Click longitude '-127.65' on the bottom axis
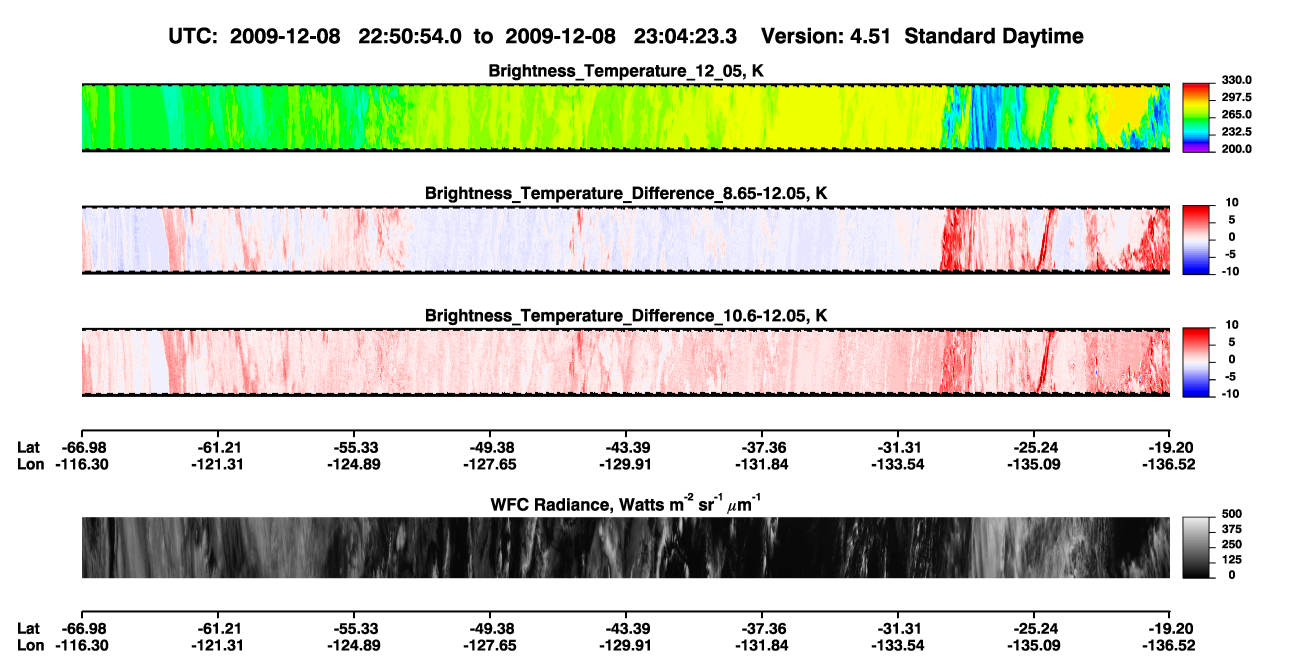 tap(490, 645)
